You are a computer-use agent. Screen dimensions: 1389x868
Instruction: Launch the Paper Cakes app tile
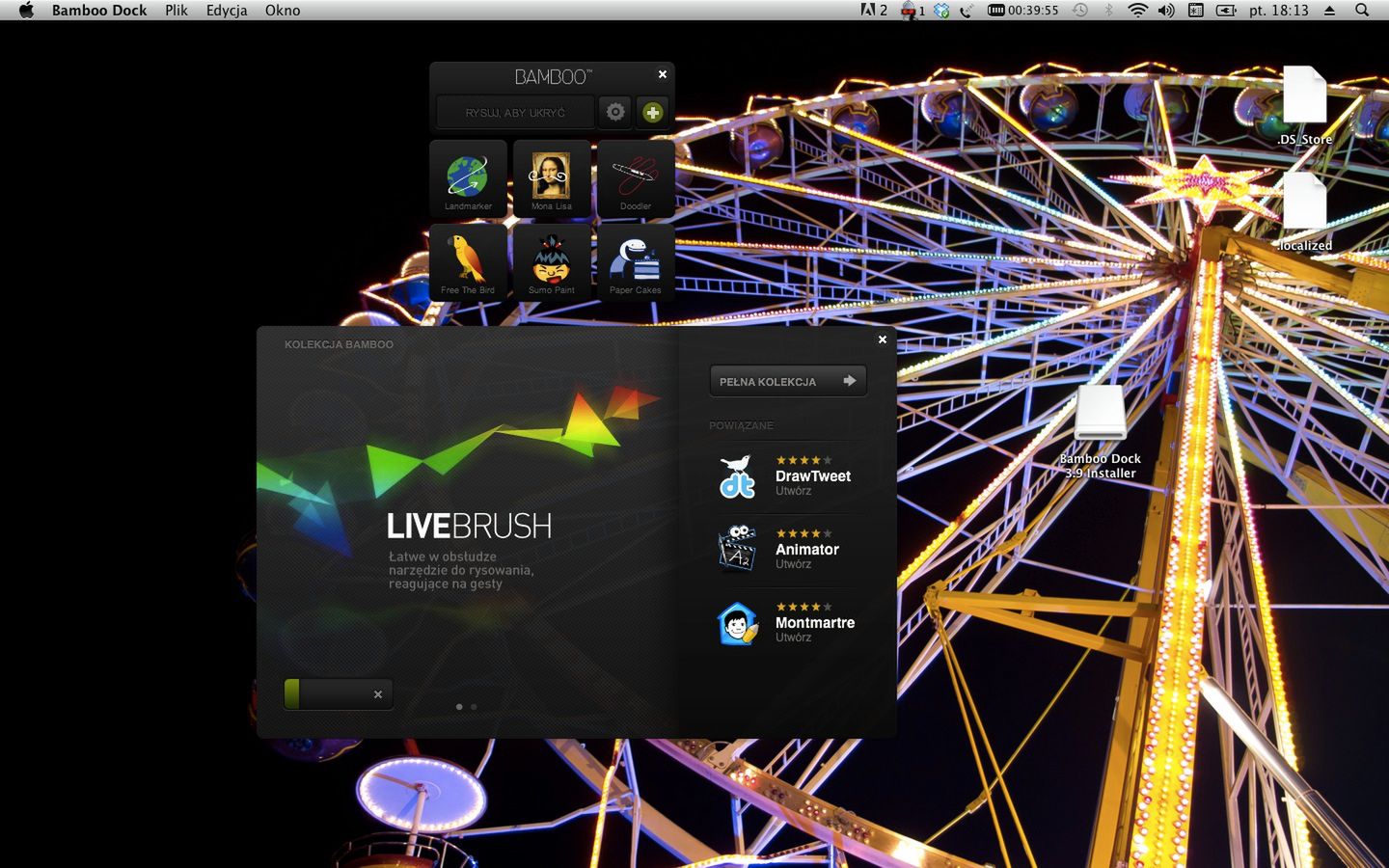[x=636, y=262]
